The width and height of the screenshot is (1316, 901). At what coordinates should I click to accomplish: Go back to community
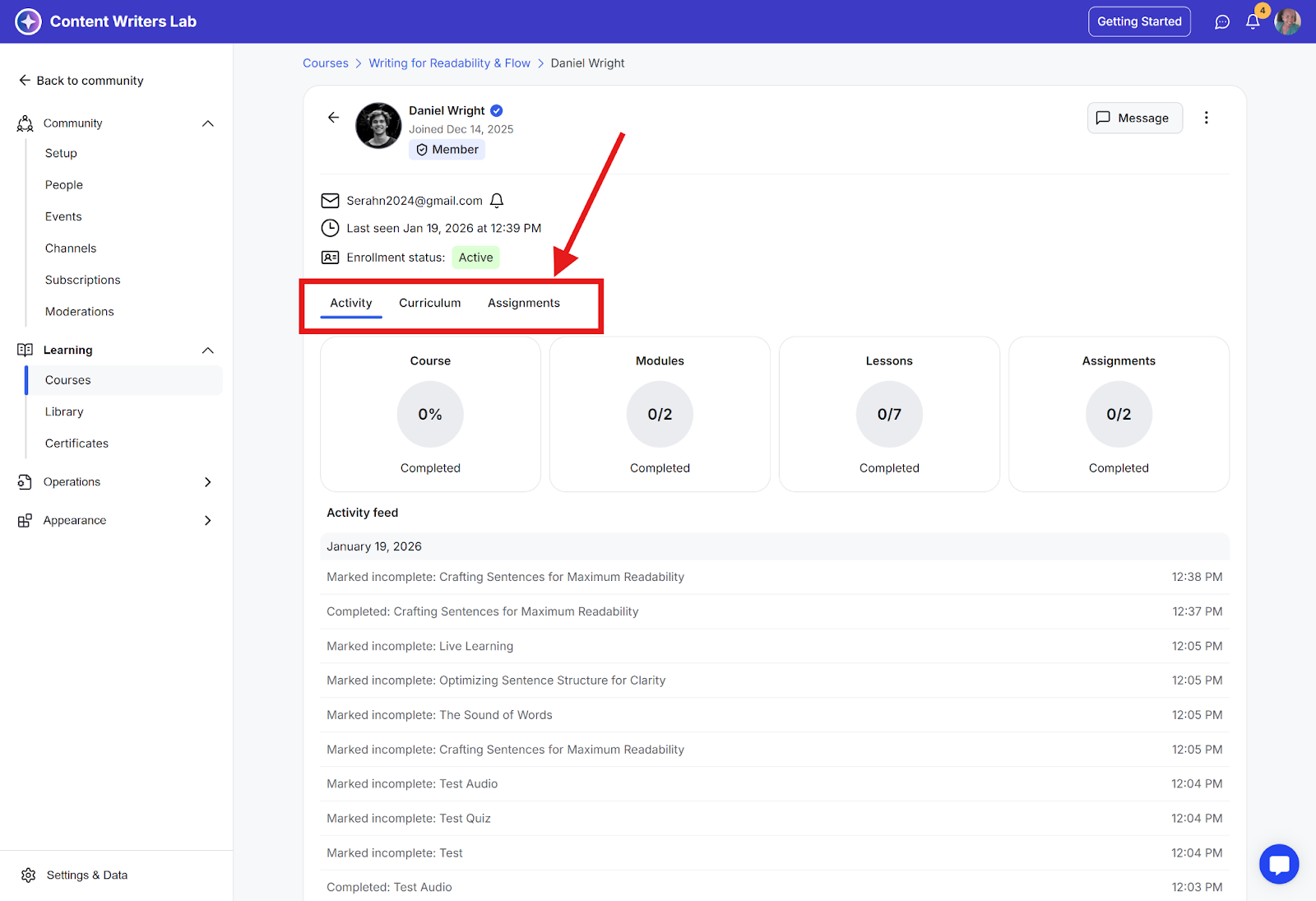click(x=81, y=81)
